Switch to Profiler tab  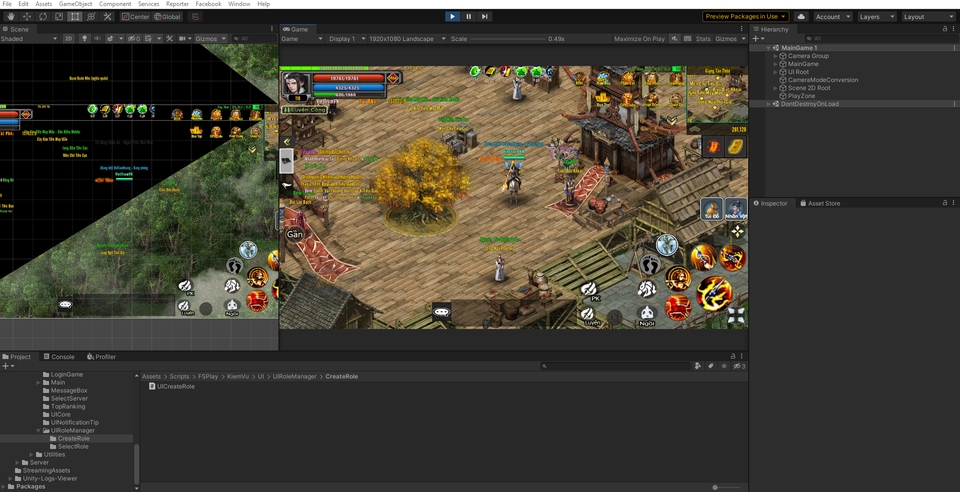[101, 357]
